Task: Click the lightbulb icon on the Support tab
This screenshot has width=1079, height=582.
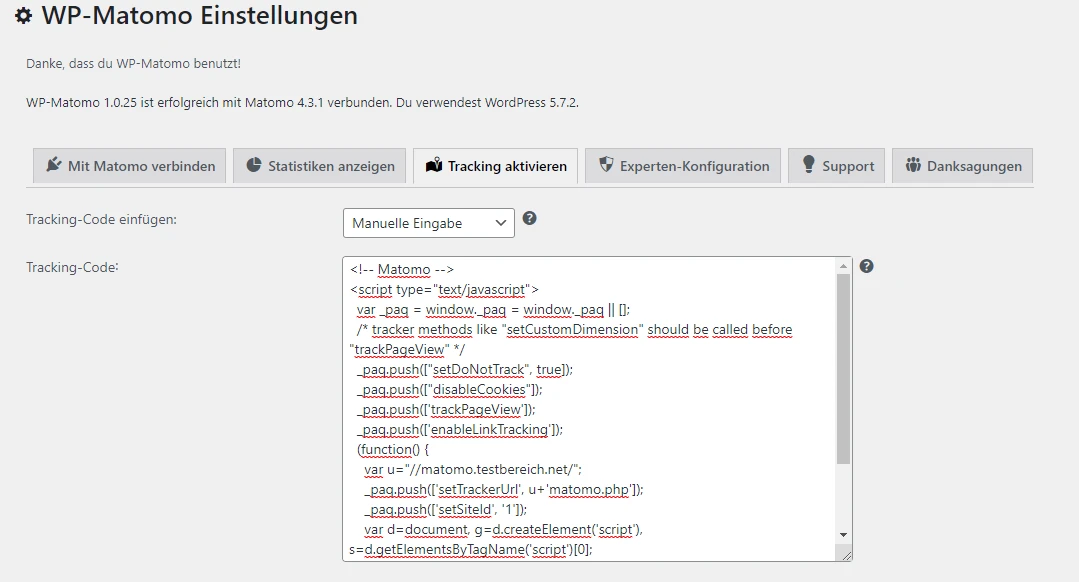Action: [x=808, y=165]
